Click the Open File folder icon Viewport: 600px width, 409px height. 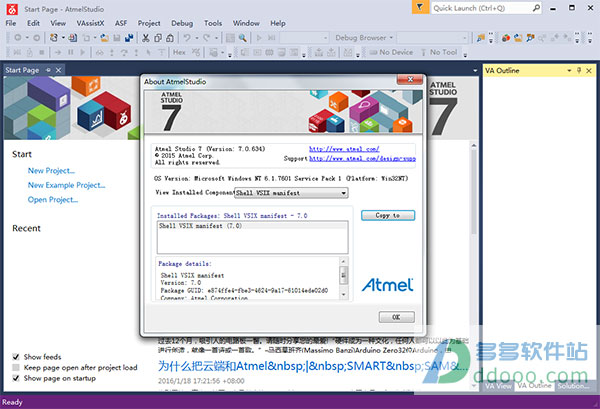tap(104, 37)
